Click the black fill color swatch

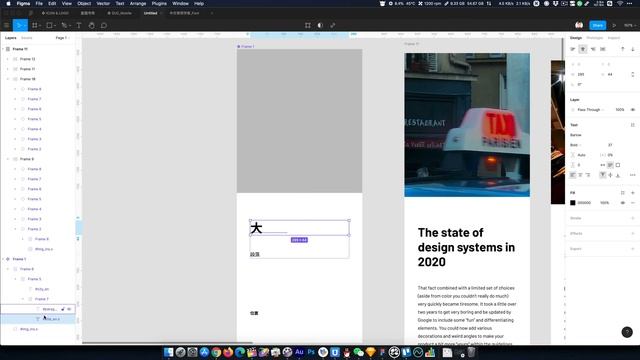point(573,203)
